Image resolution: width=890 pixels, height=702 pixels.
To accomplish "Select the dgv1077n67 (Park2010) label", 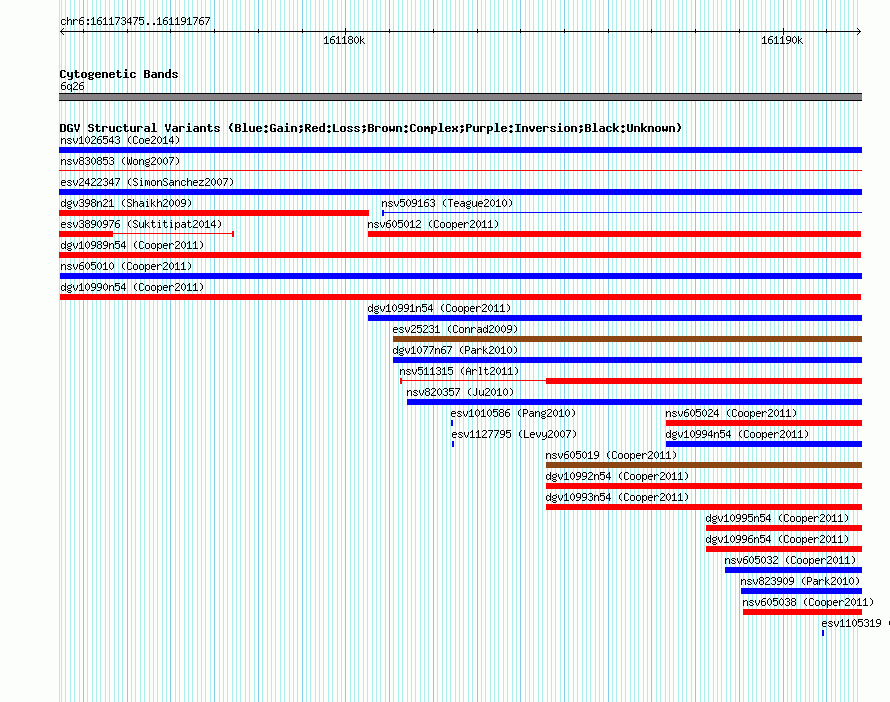I will 455,350.
